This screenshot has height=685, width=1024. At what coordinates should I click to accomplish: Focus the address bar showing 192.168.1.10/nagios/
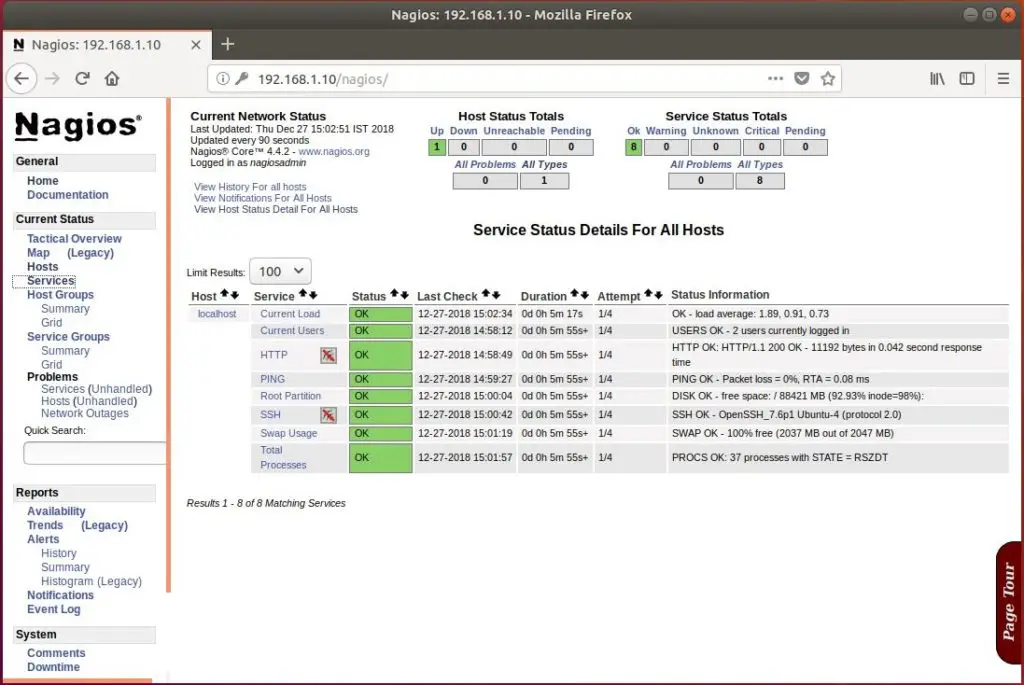(x=509, y=78)
